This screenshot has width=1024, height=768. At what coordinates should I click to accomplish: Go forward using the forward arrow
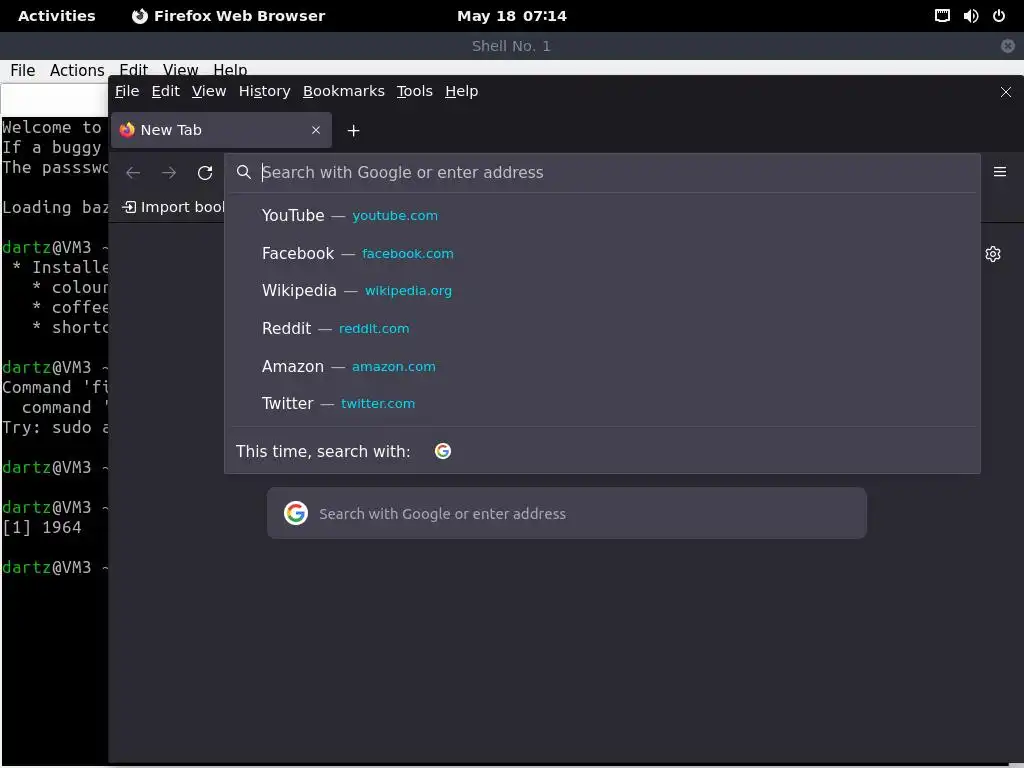pyautogui.click(x=169, y=172)
